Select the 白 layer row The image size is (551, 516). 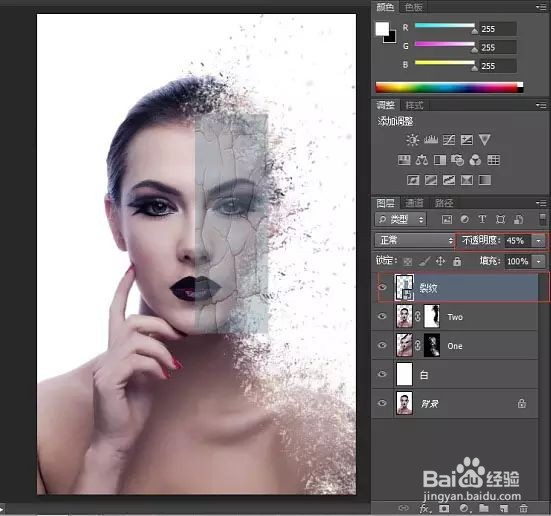pos(455,374)
